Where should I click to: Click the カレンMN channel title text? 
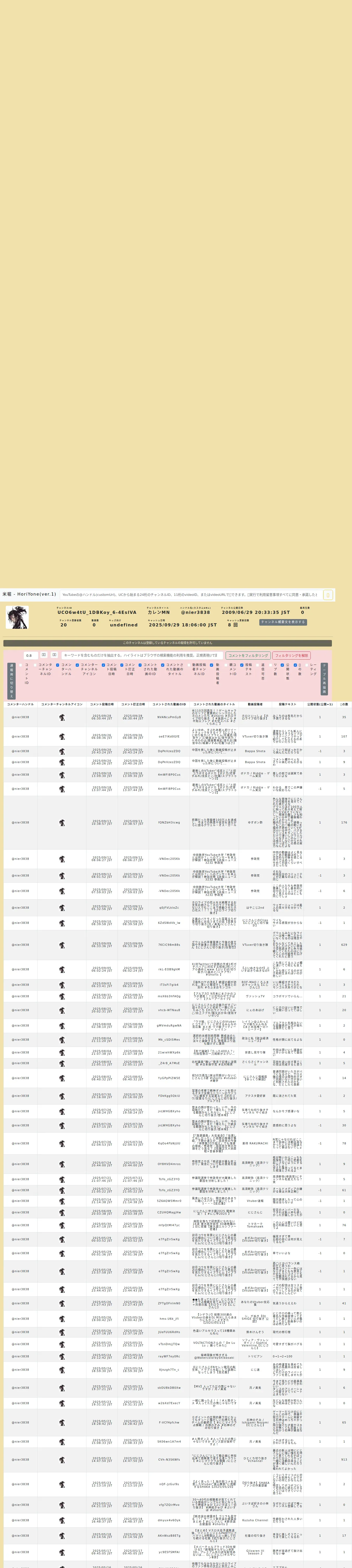click(x=159, y=612)
